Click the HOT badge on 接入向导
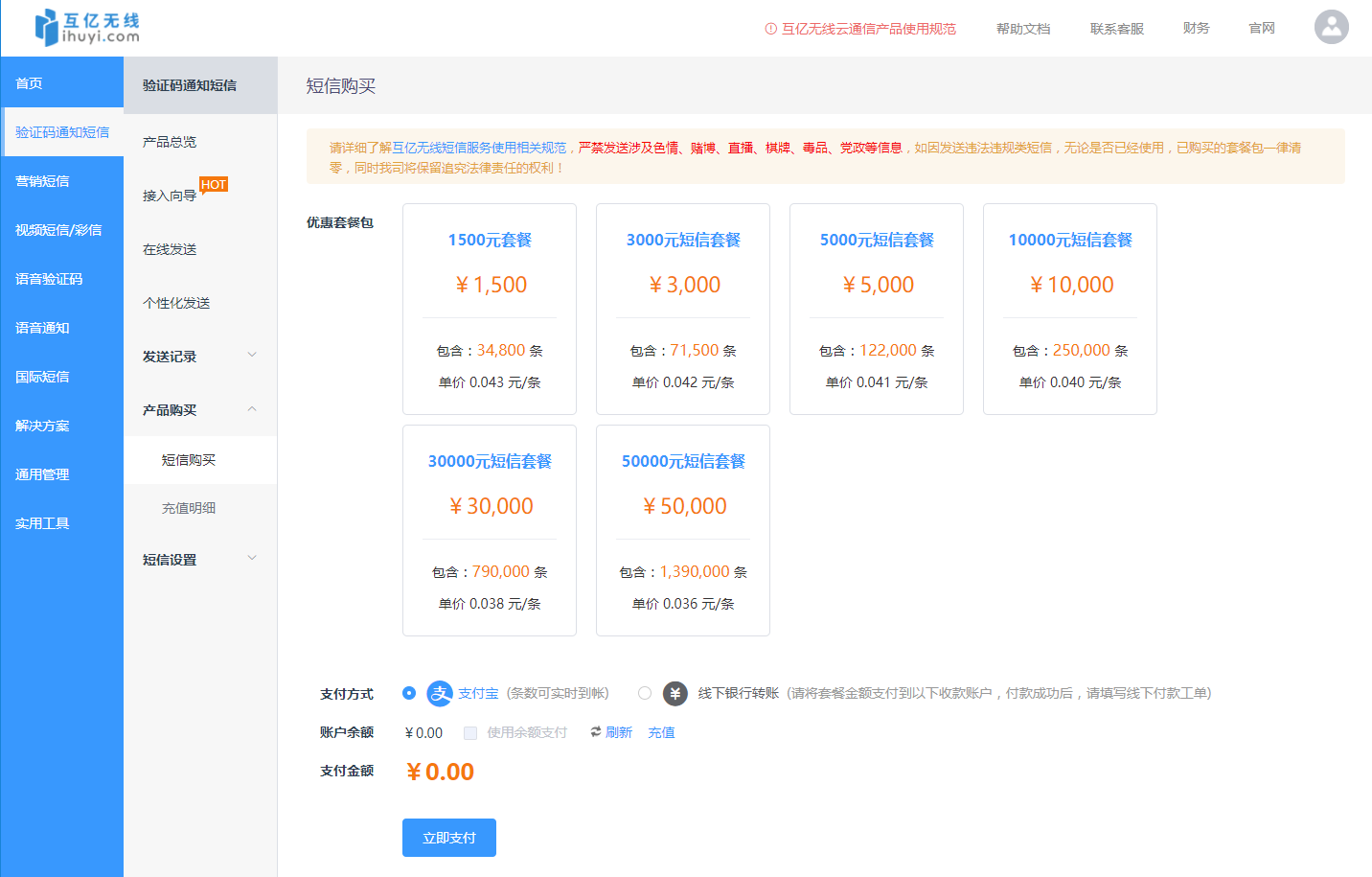 click(x=214, y=185)
